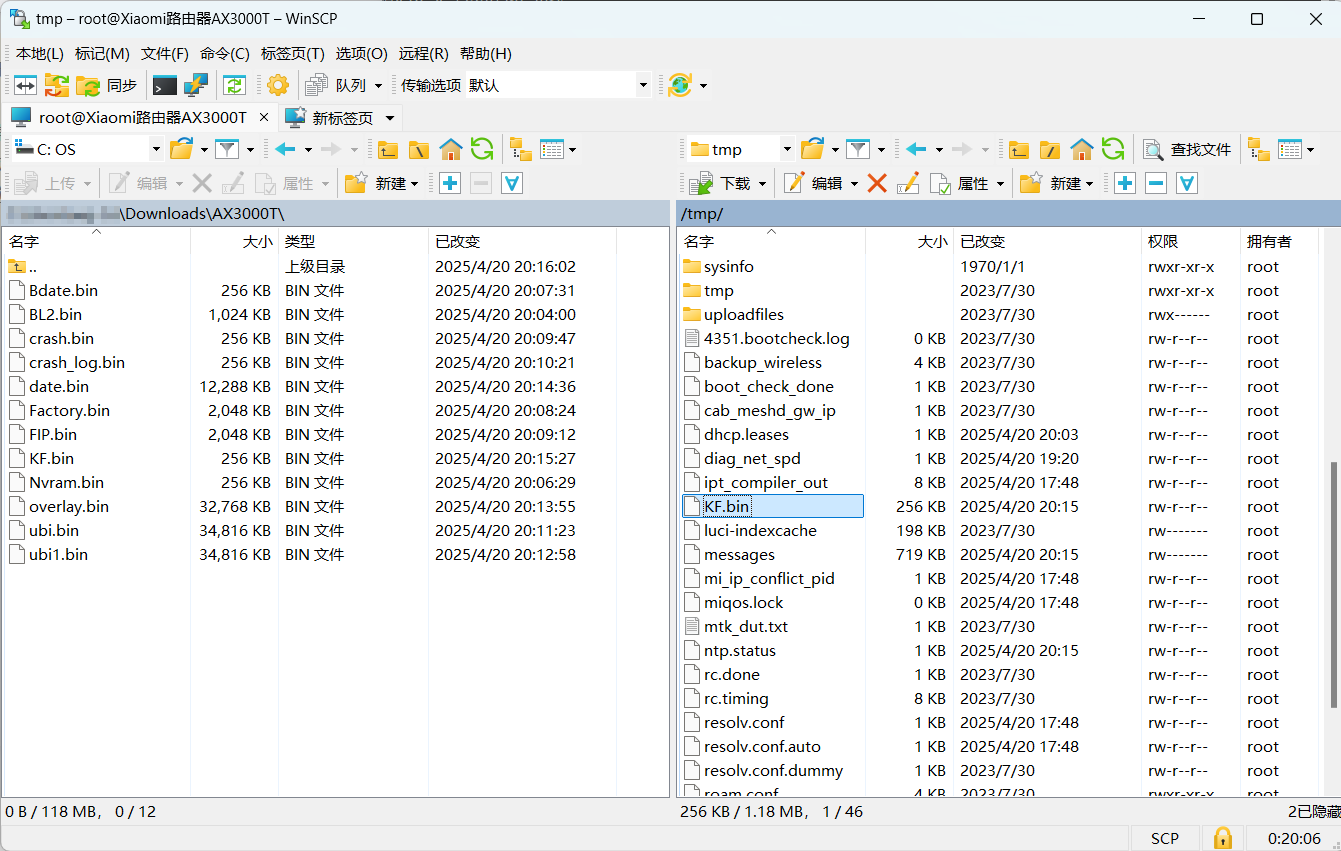This screenshot has width=1341, height=851.
Task: Click local 新建 button
Action: [381, 183]
